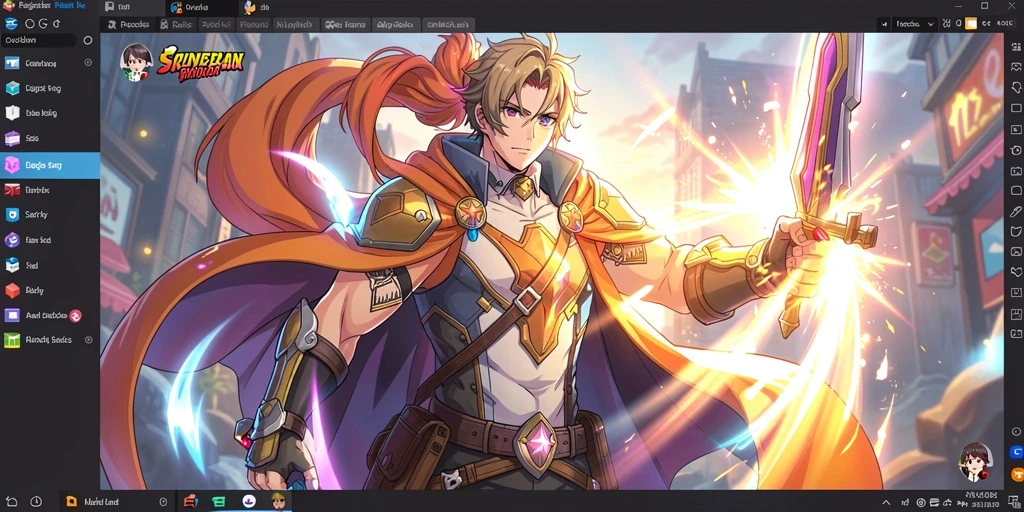Screen dimensions: 1024x512
Task: Switch to the first tab with the flag icon
Action: (x=133, y=8)
